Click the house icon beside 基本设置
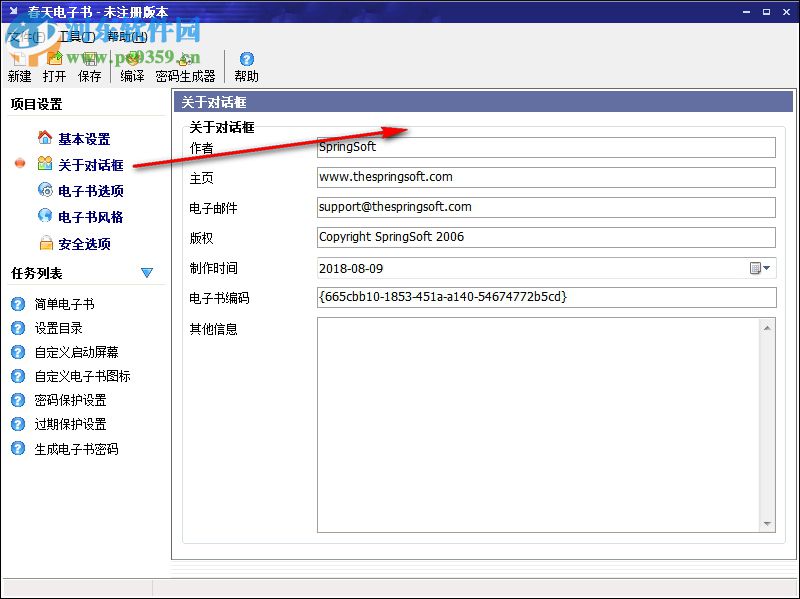The width and height of the screenshot is (800, 599). coord(45,137)
